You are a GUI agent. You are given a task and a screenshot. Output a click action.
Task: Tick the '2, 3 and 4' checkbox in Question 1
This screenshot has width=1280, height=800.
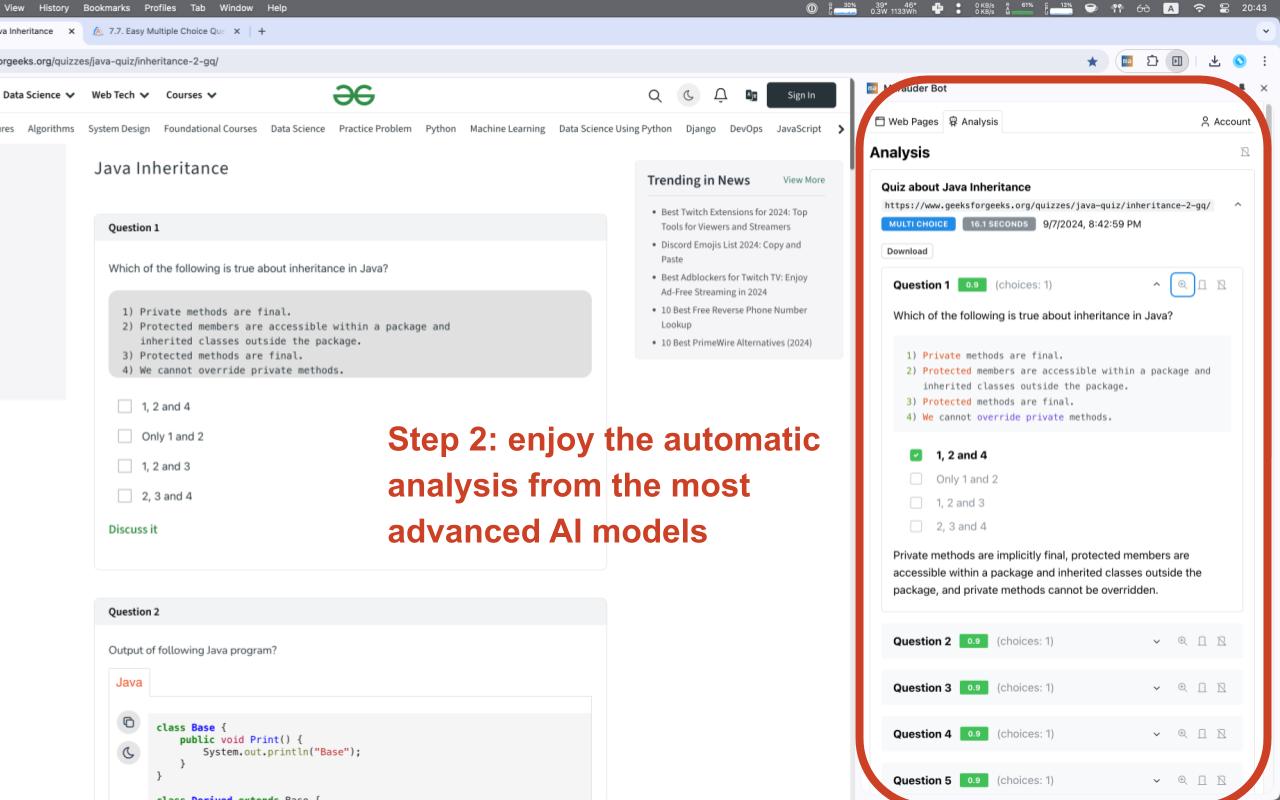tap(125, 496)
